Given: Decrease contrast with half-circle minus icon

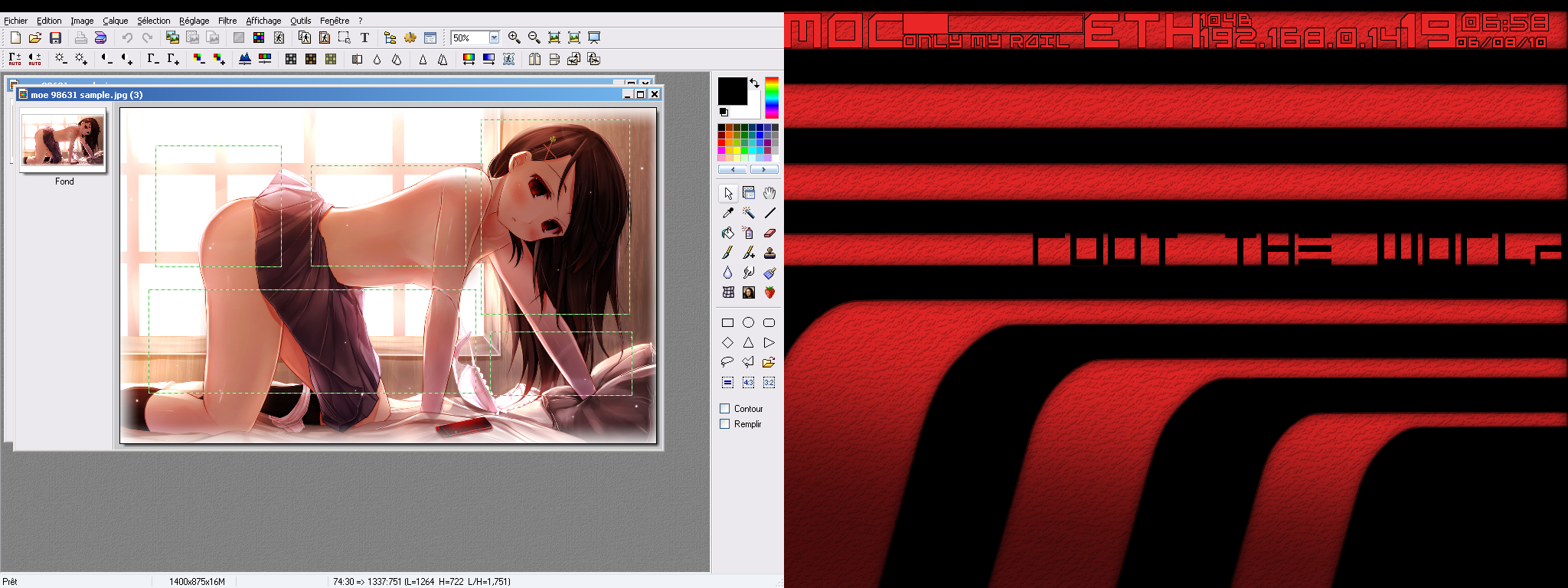Looking at the screenshot, I should coord(107,59).
